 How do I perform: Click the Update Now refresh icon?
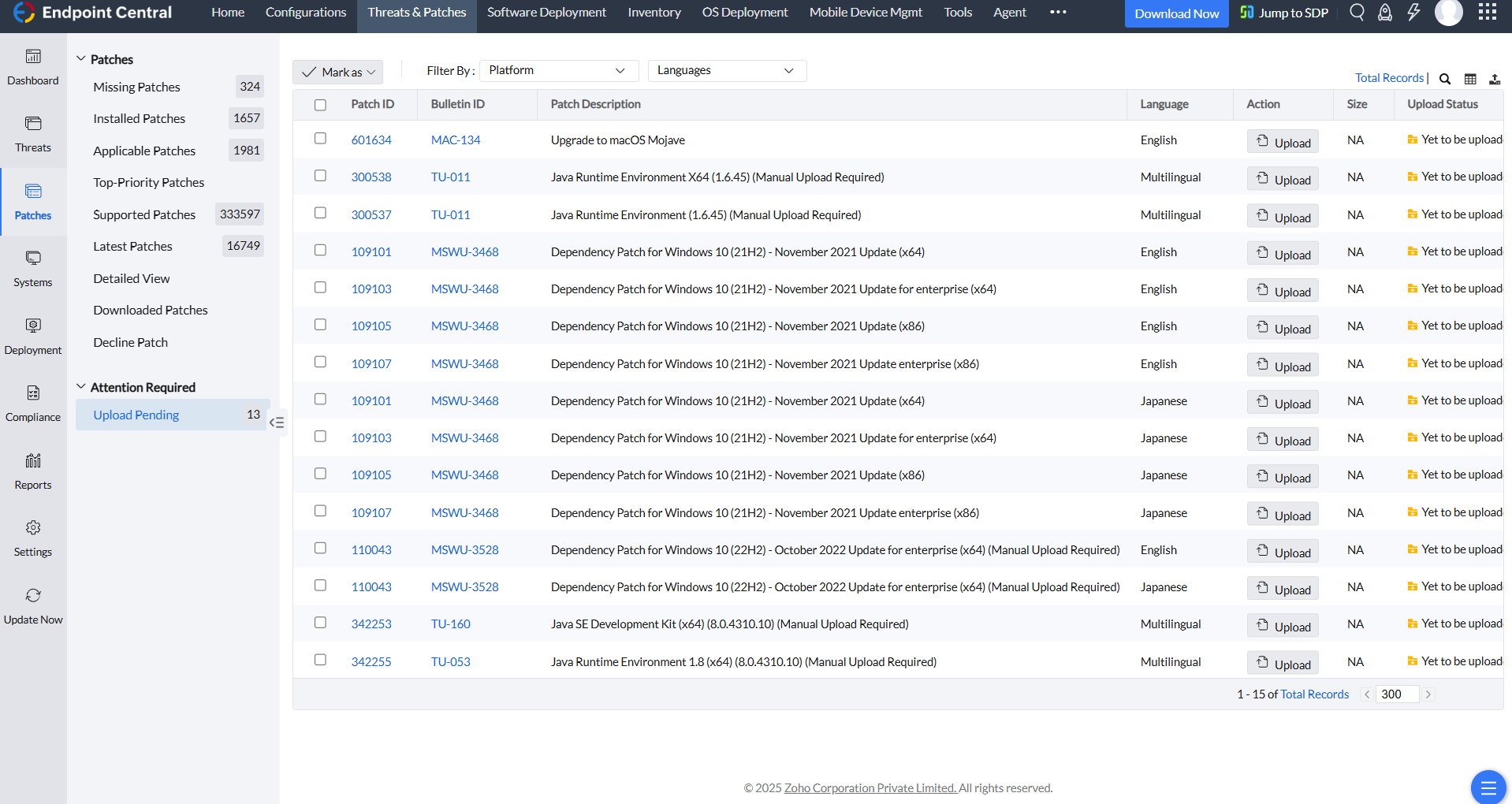tap(33, 596)
